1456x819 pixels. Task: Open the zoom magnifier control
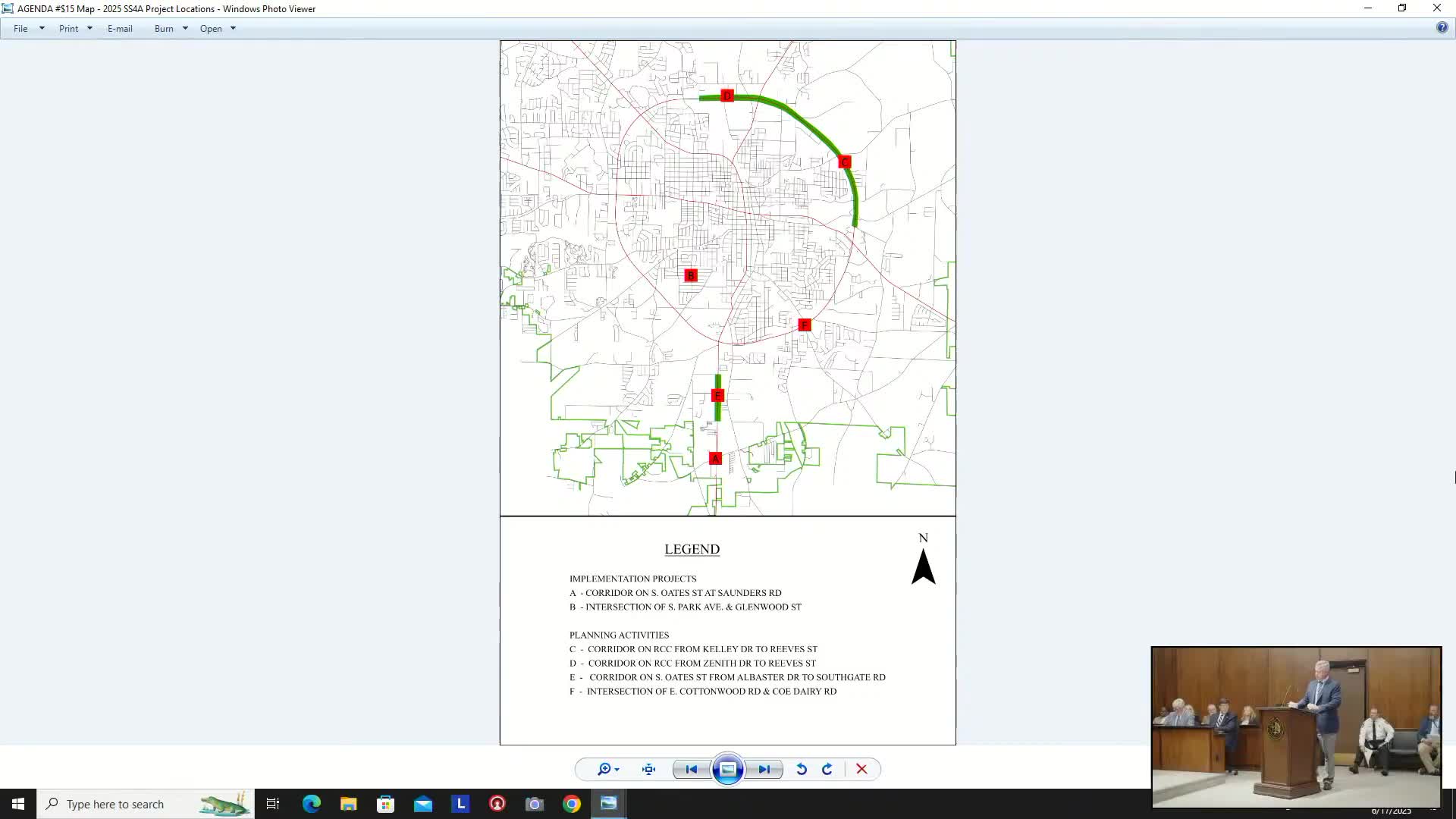[x=604, y=769]
